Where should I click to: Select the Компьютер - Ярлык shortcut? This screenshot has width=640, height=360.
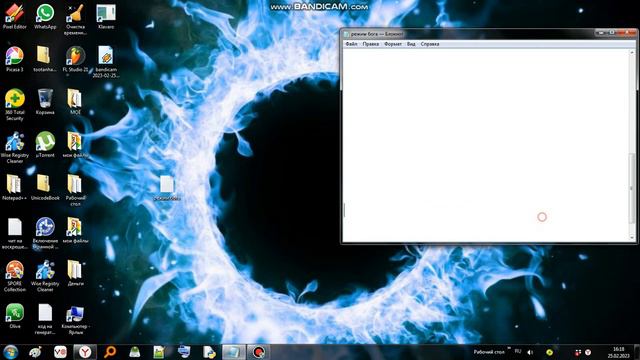pos(76,319)
